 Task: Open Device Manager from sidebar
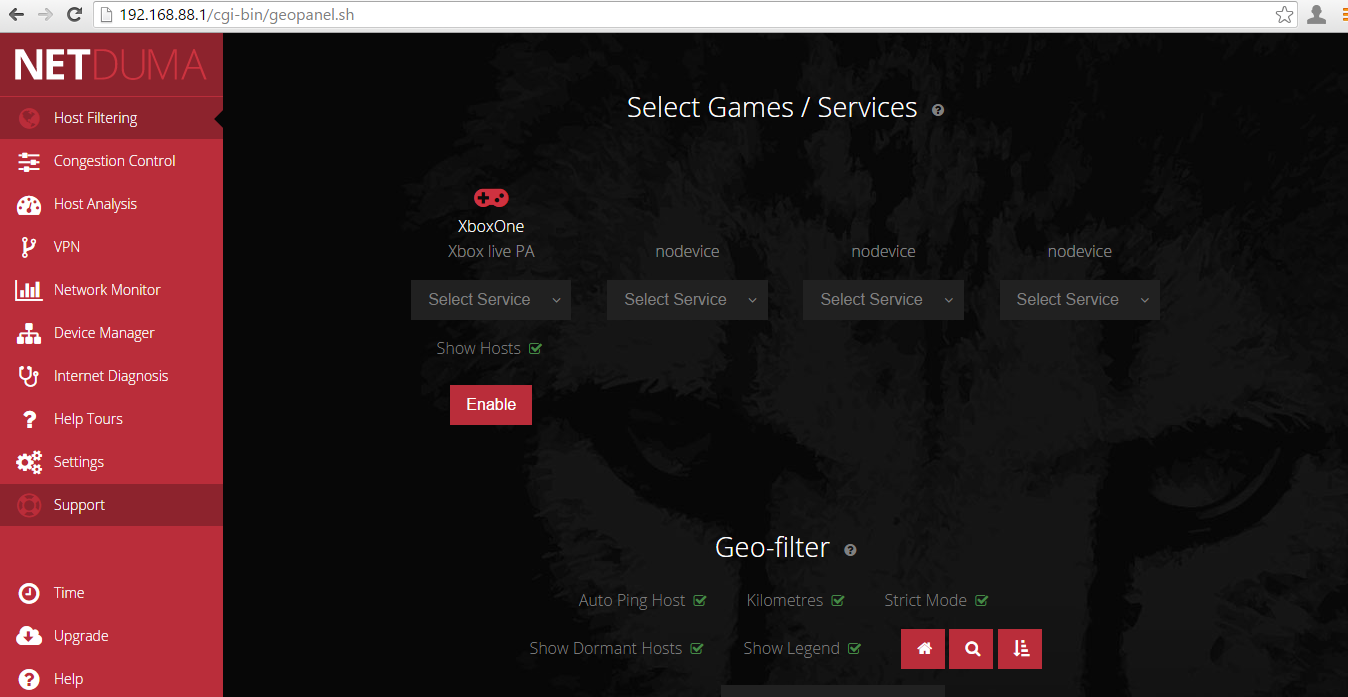pos(111,333)
